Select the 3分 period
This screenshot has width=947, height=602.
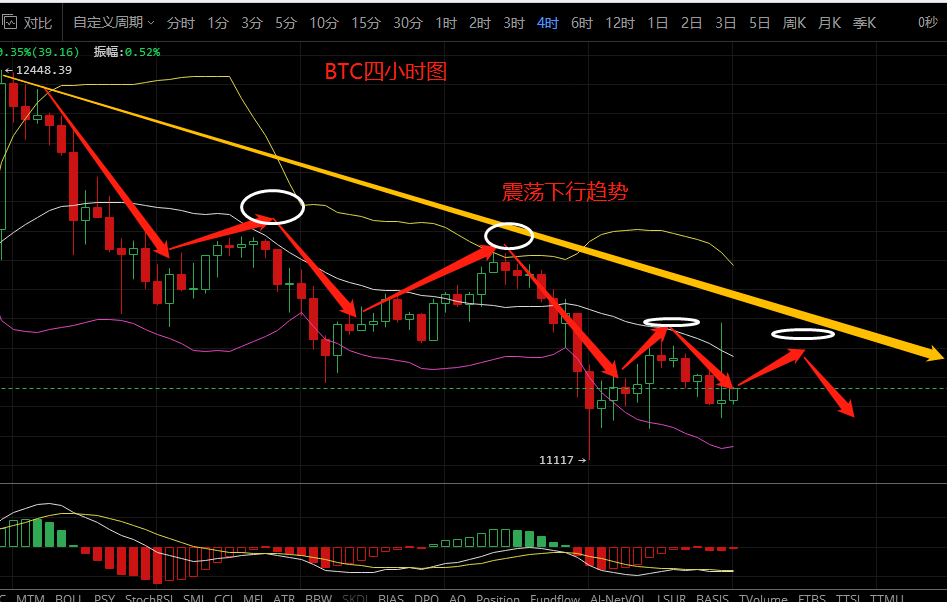click(x=251, y=23)
